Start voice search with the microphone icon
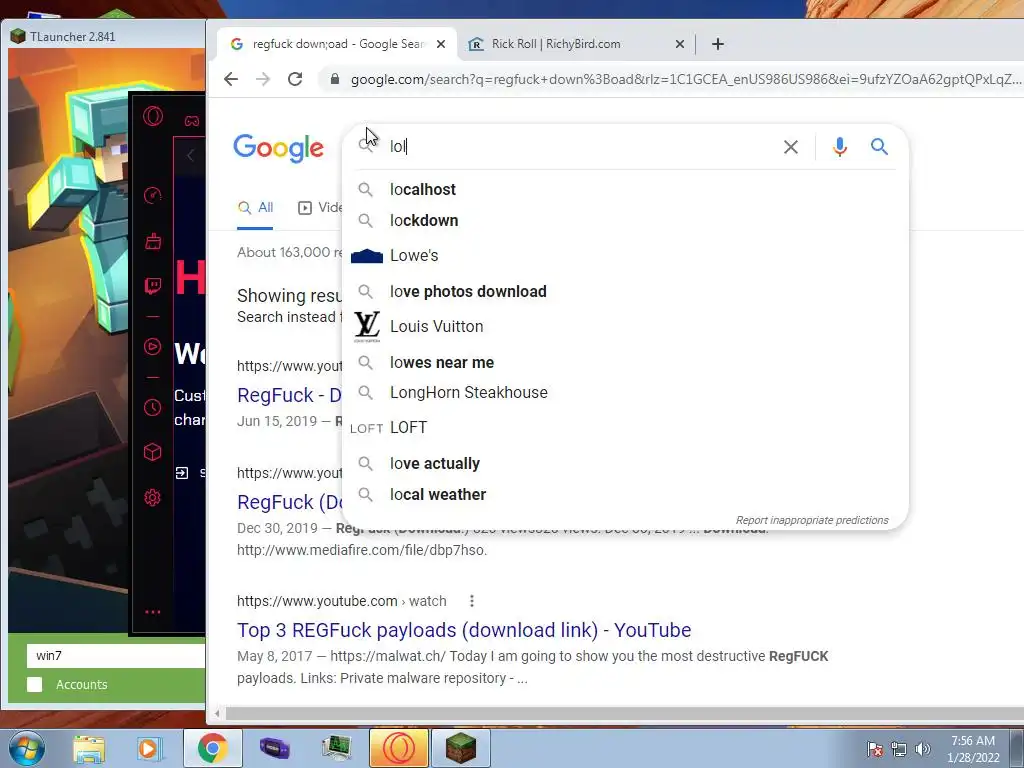This screenshot has height=768, width=1024. tap(840, 147)
